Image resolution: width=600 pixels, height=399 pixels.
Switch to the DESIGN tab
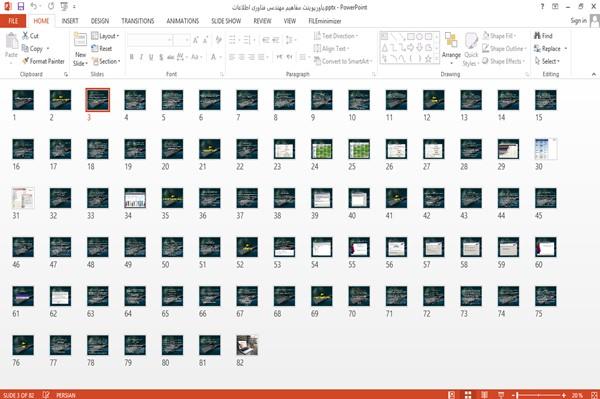[100, 21]
